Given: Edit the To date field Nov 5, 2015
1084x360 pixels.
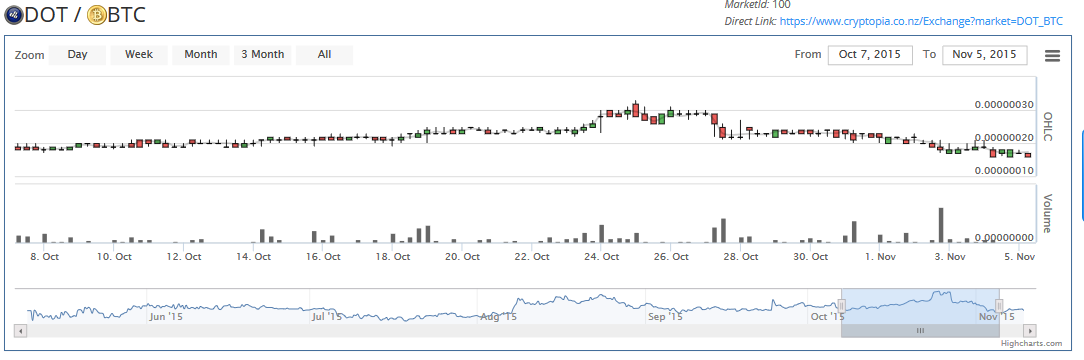Looking at the screenshot, I should click(984, 55).
